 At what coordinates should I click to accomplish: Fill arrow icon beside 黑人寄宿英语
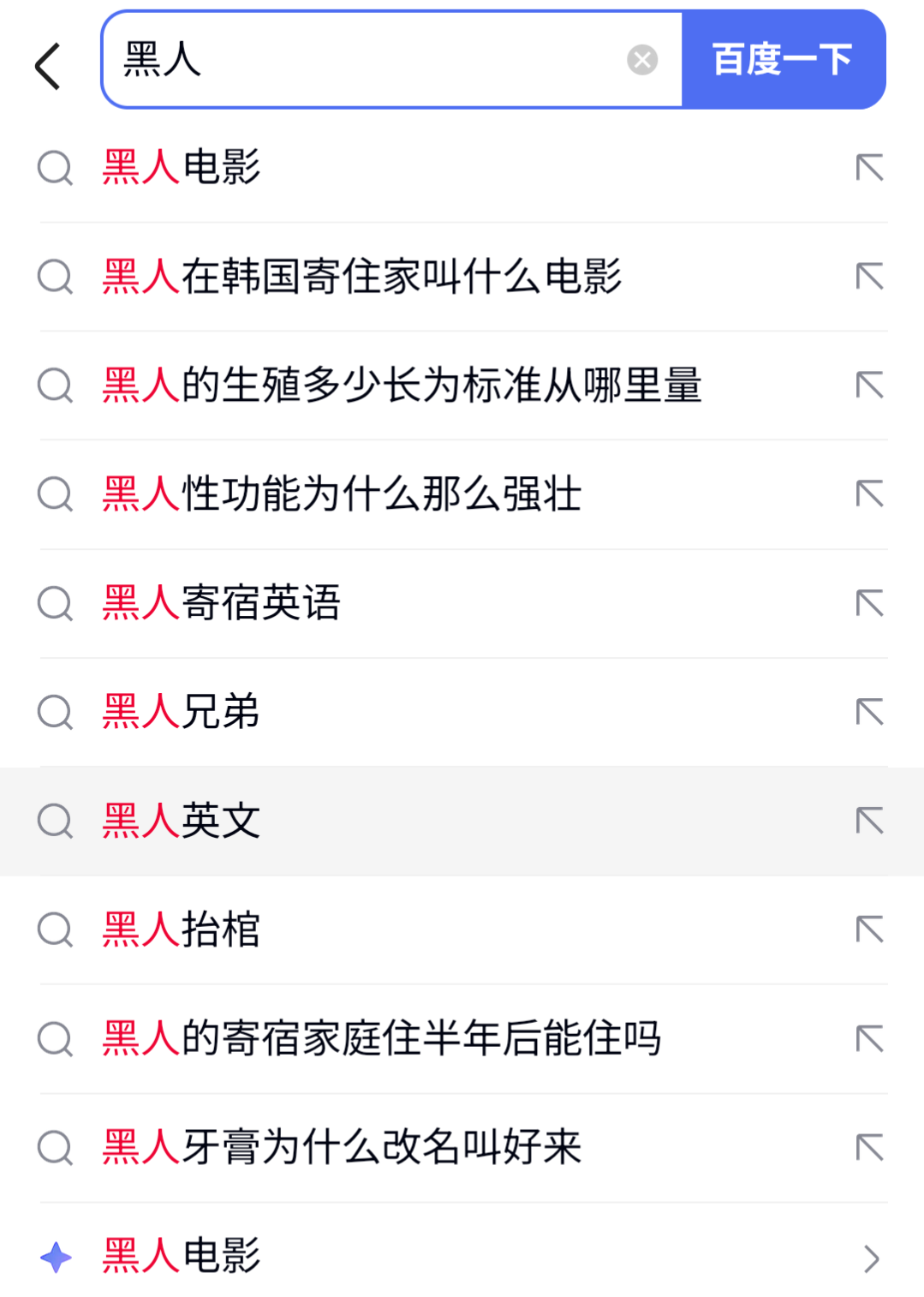(869, 603)
